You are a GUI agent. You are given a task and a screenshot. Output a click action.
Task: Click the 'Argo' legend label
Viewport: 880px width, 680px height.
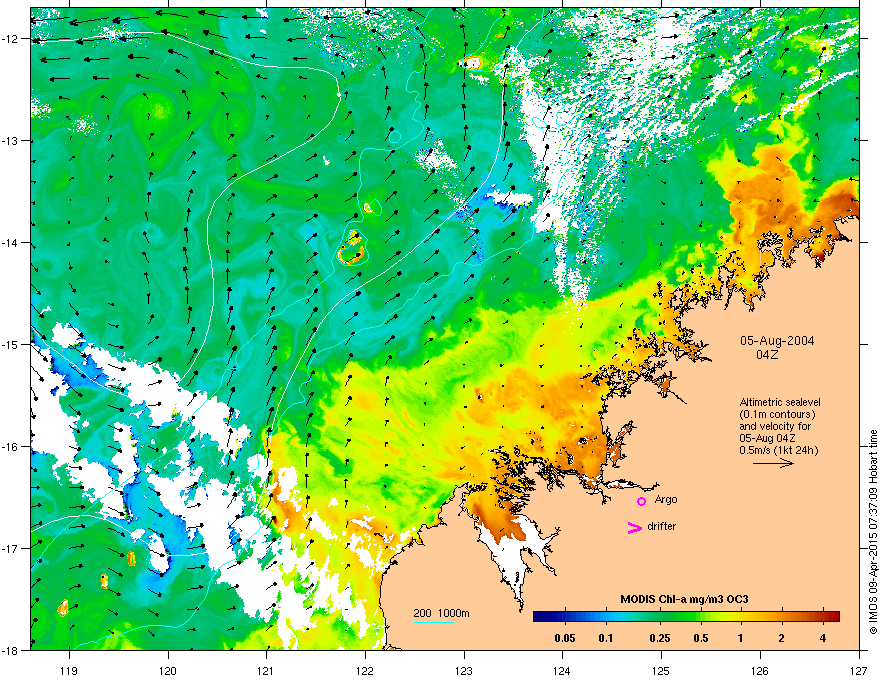point(666,499)
